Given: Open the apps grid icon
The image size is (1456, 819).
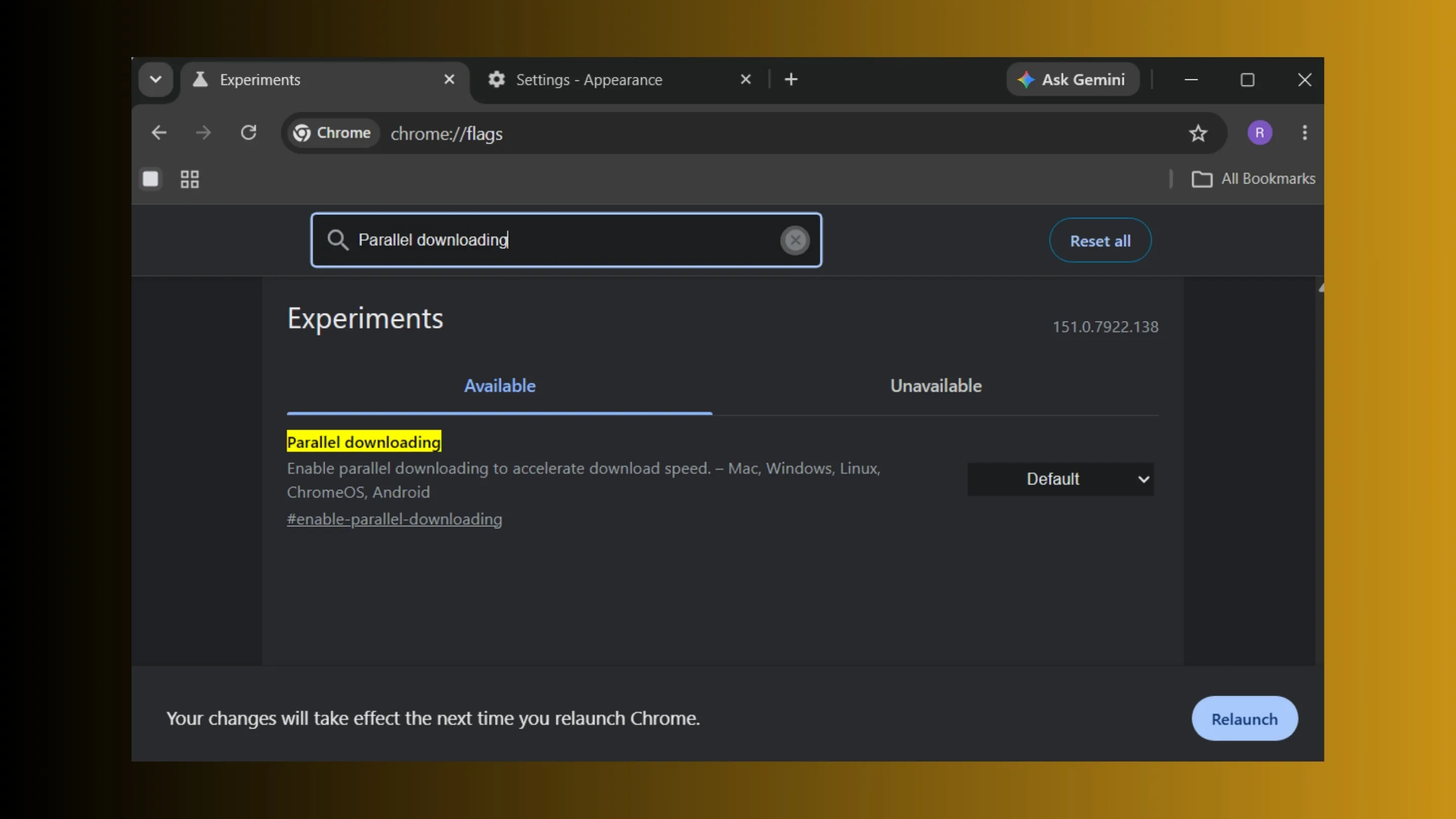Looking at the screenshot, I should click(x=190, y=179).
